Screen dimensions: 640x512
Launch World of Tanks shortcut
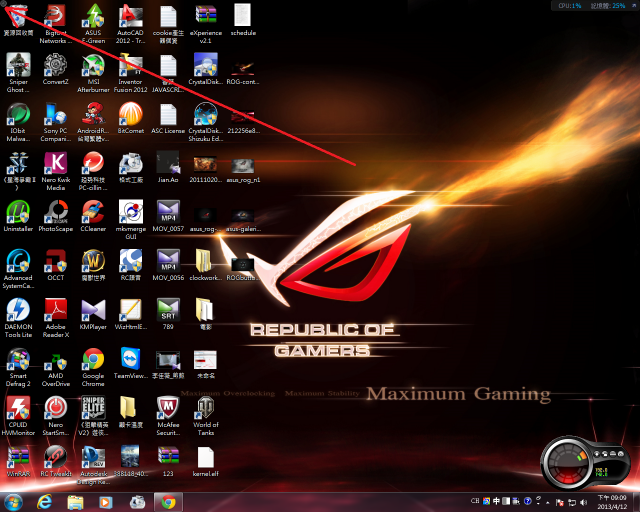206,416
